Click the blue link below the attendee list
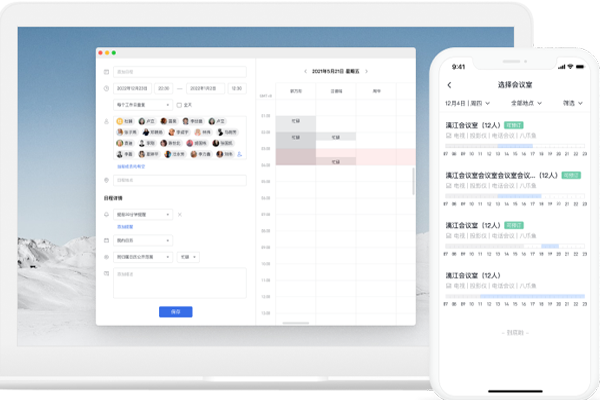This screenshot has width=600, height=400. click(x=131, y=167)
